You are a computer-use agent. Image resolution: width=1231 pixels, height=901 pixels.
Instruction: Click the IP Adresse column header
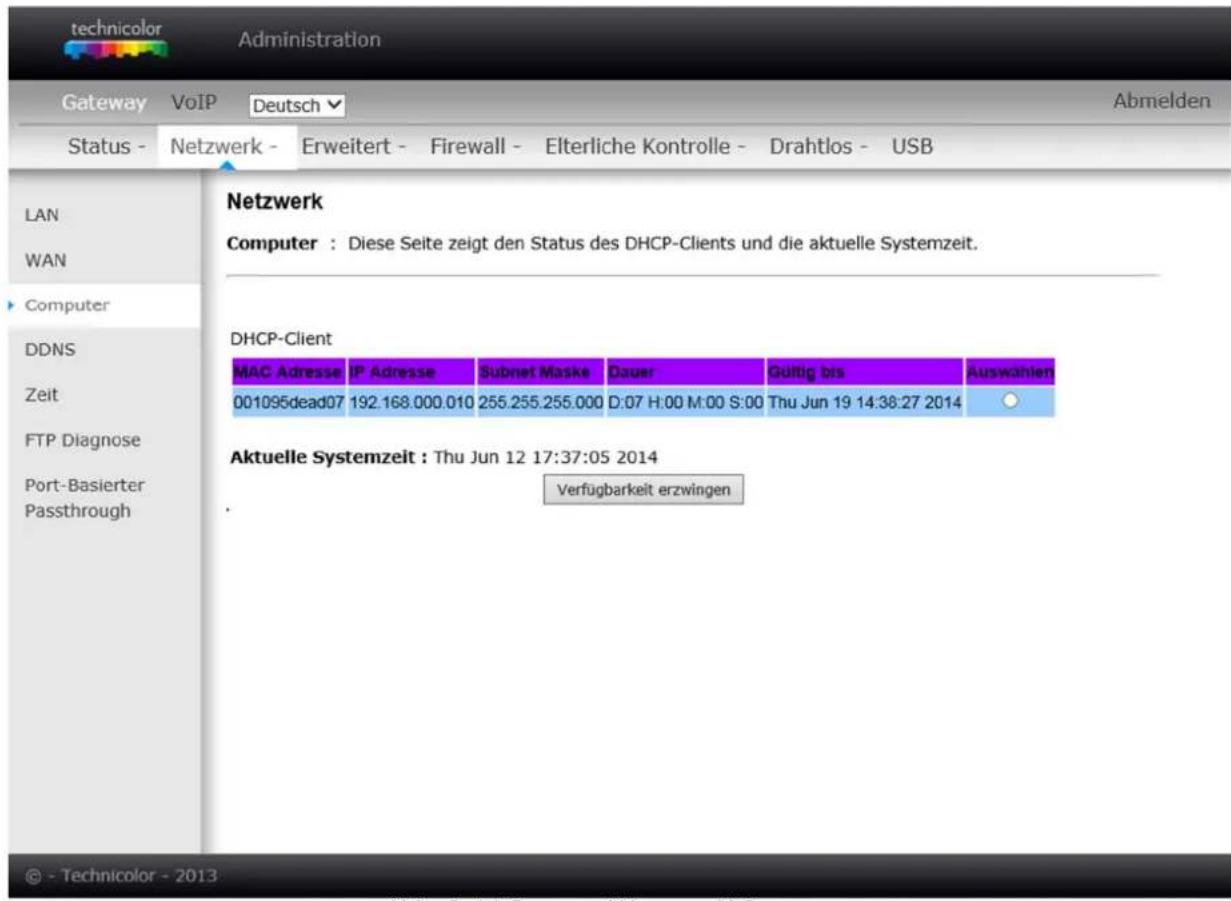(x=411, y=373)
